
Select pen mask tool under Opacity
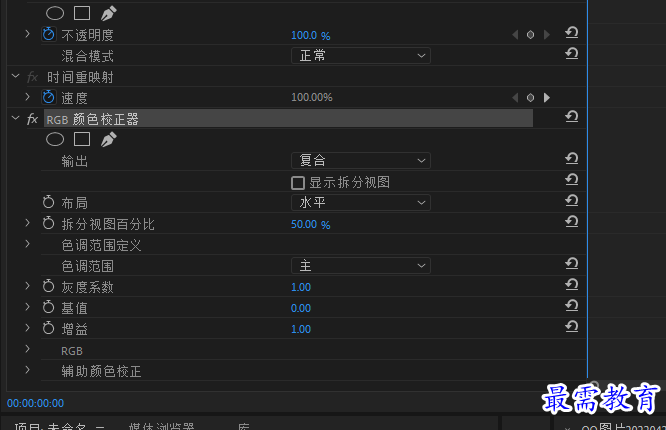point(109,13)
